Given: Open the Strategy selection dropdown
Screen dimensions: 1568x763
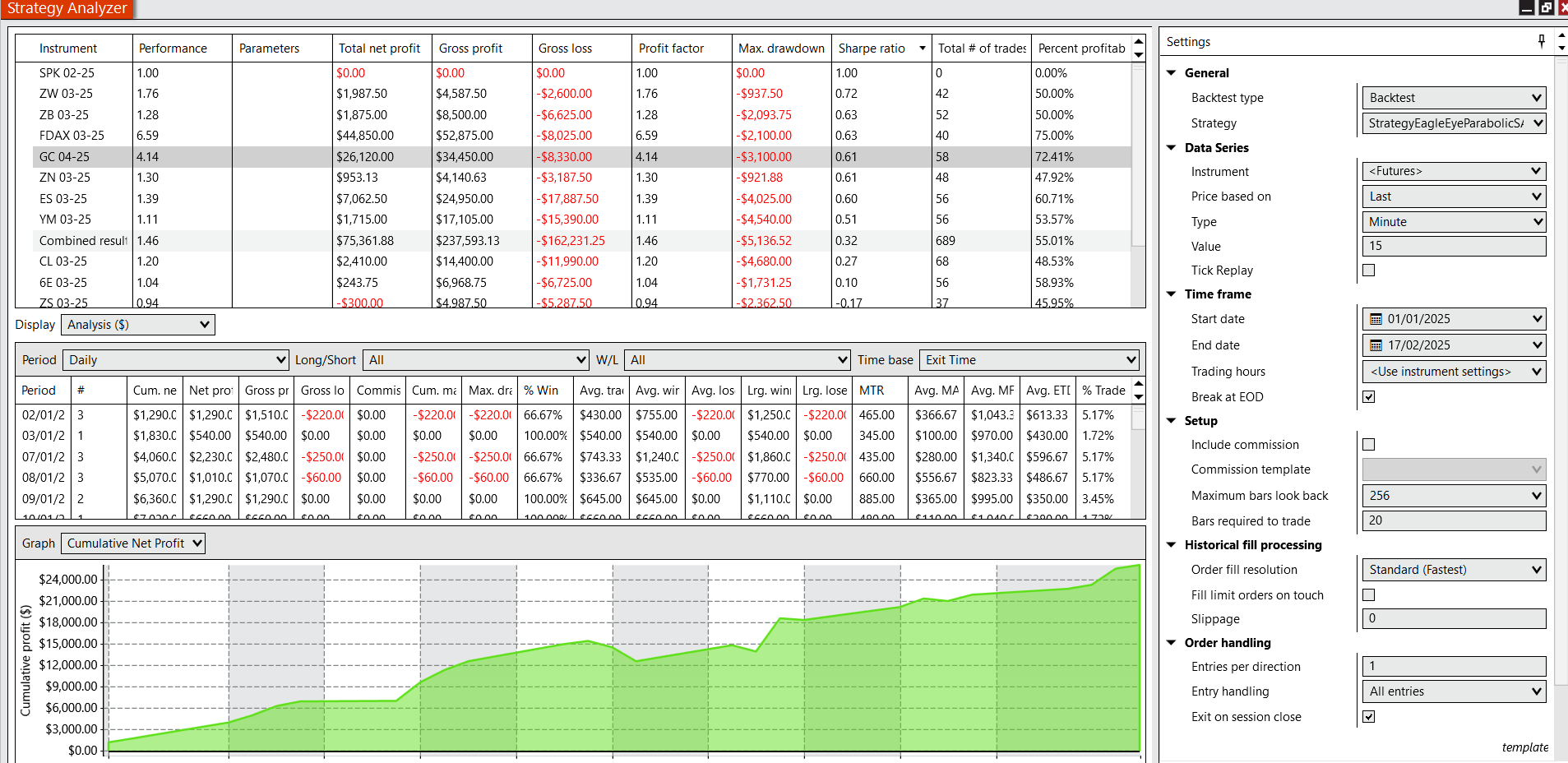Looking at the screenshot, I should [x=1453, y=123].
